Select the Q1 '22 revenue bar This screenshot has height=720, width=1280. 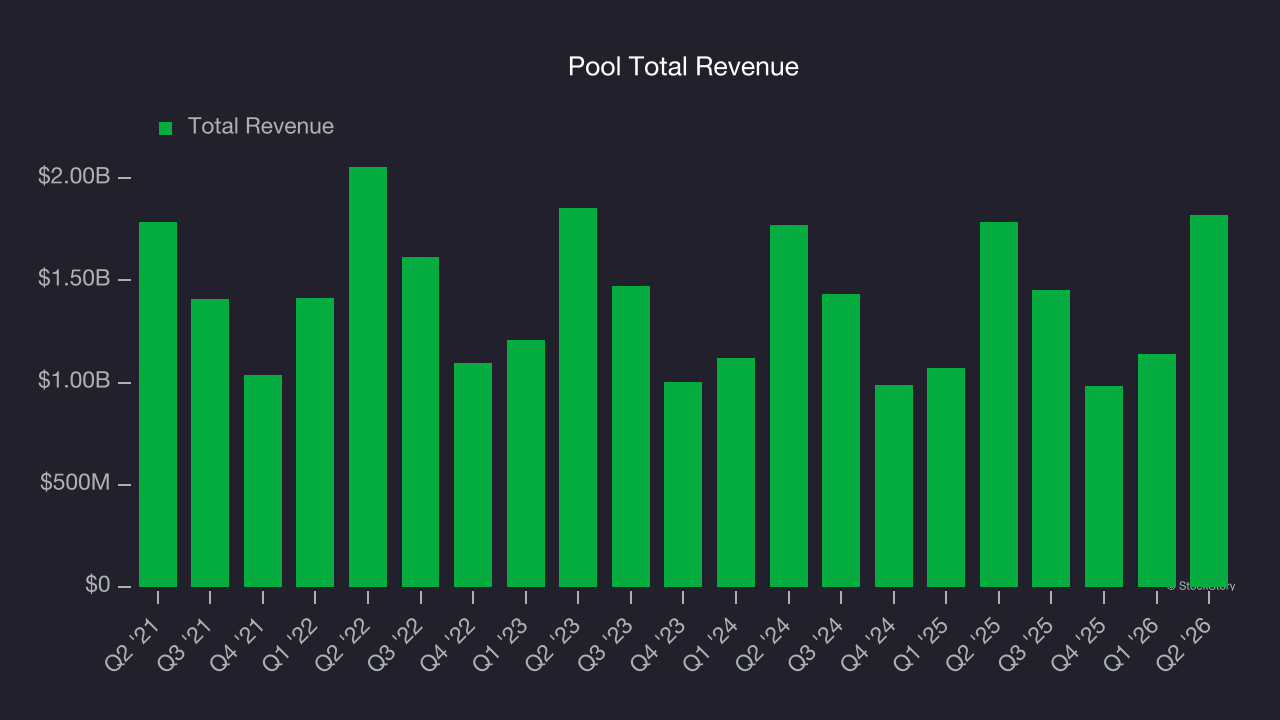[315, 442]
